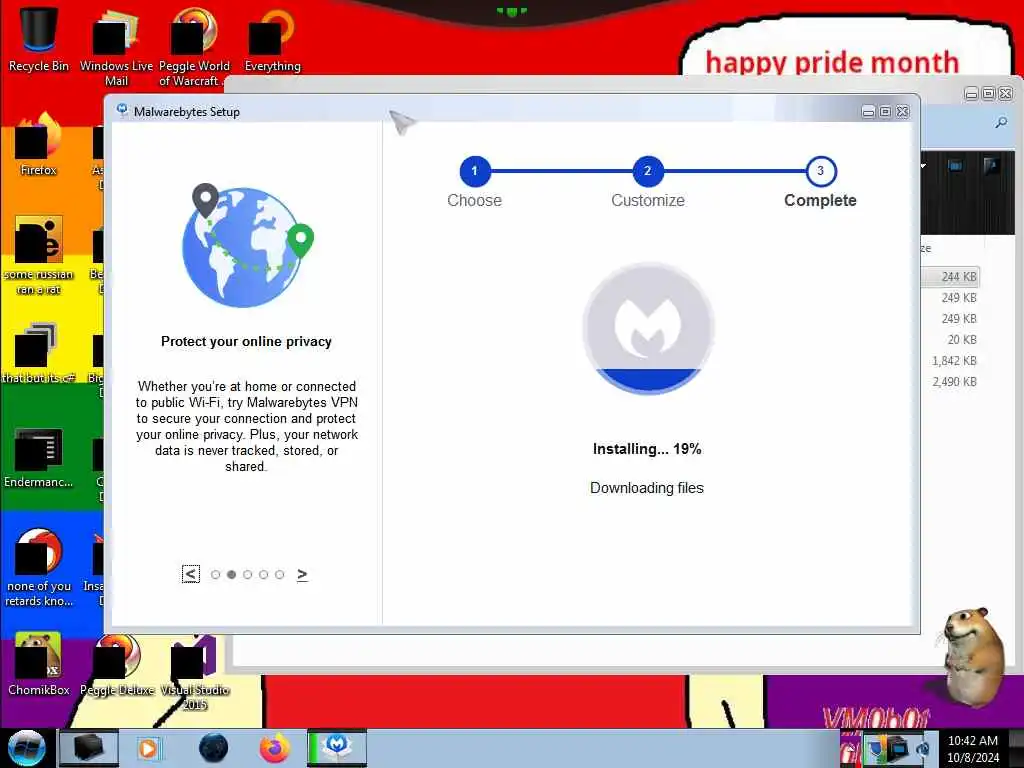This screenshot has height=768, width=1024.
Task: Click the search magnifier in the background window
Action: [x=1001, y=123]
